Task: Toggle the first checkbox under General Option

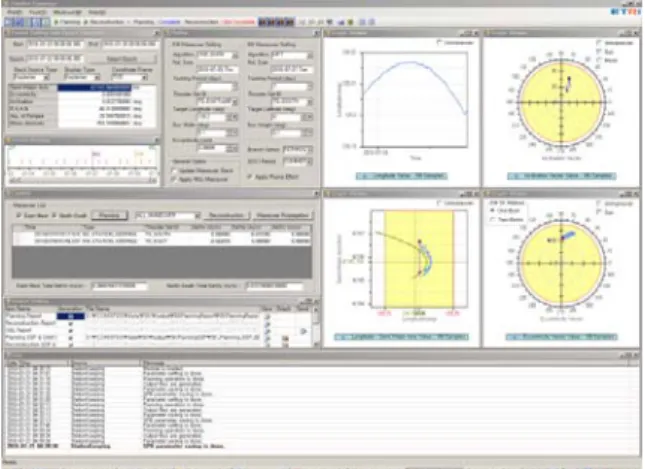Action: click(x=174, y=170)
